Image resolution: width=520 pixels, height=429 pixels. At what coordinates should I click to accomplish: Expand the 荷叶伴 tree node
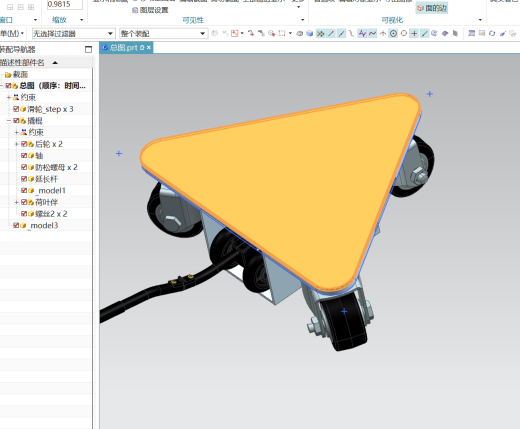(17, 202)
